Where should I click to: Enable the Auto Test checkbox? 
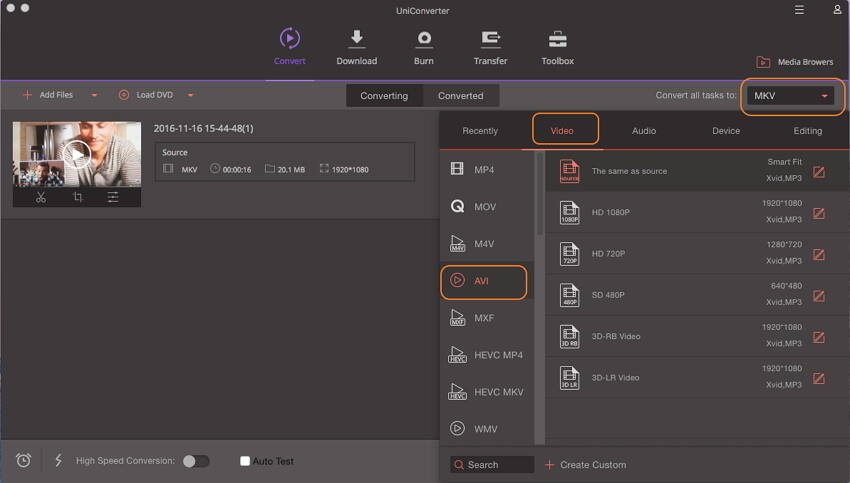(x=245, y=461)
